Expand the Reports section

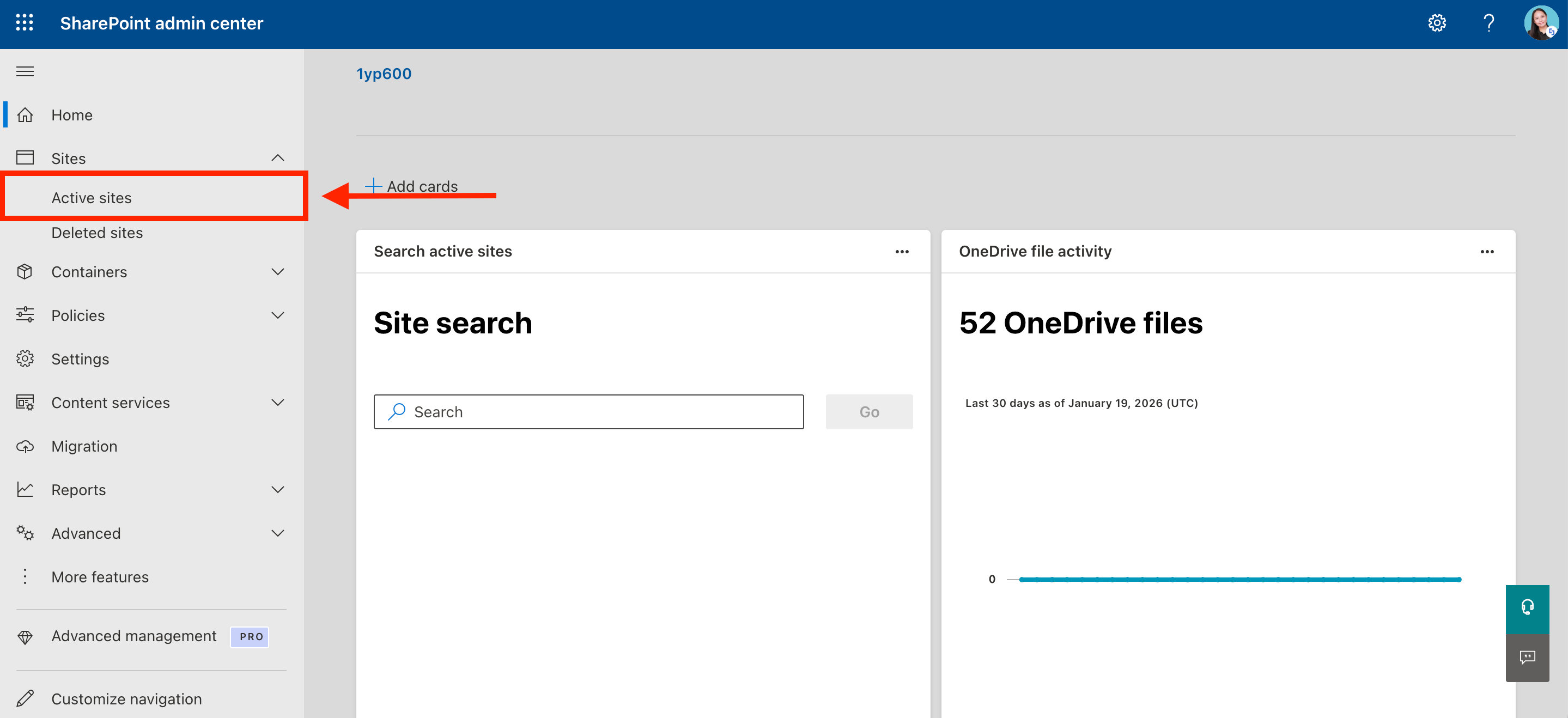tap(277, 490)
